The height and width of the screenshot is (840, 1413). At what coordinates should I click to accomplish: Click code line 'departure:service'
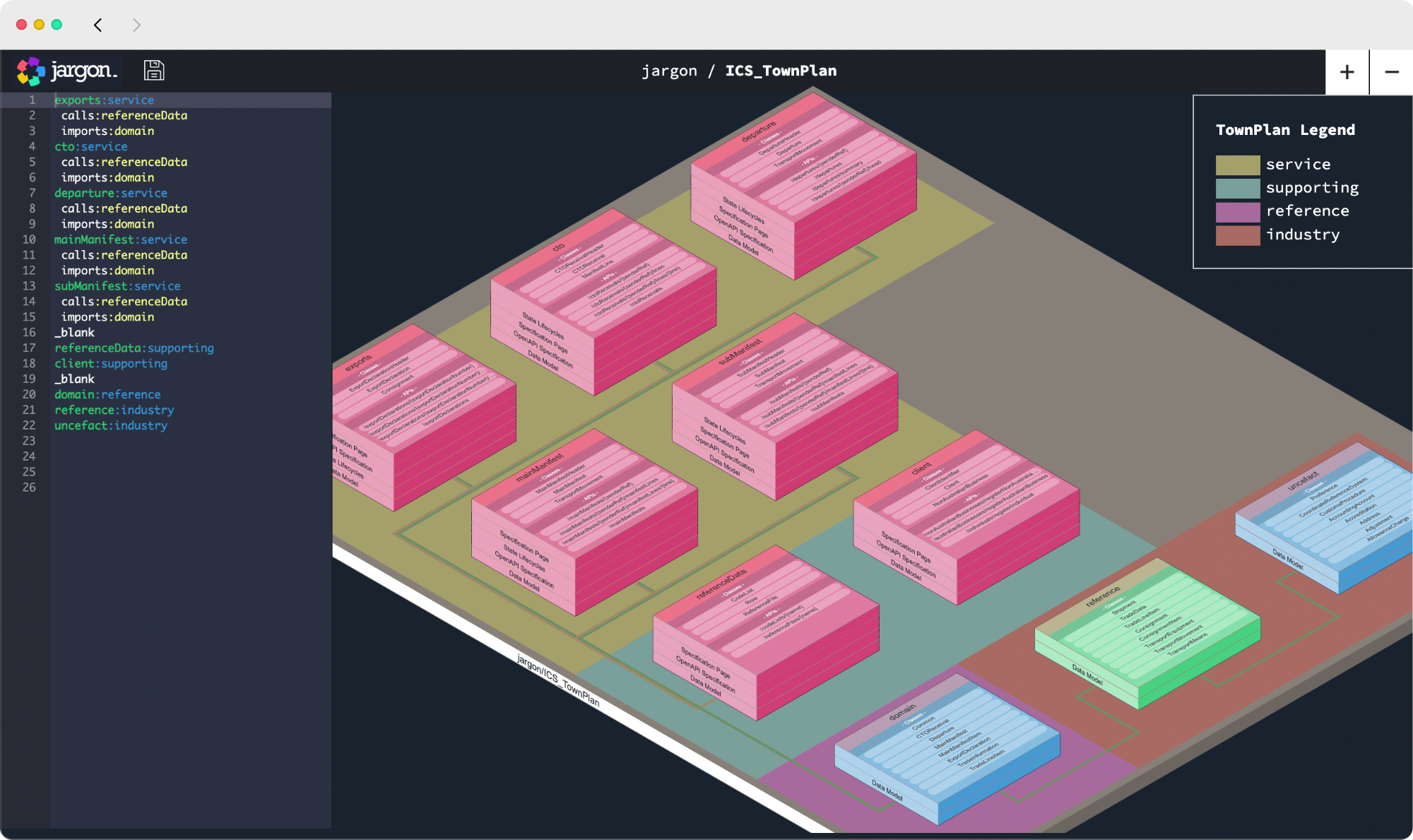click(x=111, y=194)
